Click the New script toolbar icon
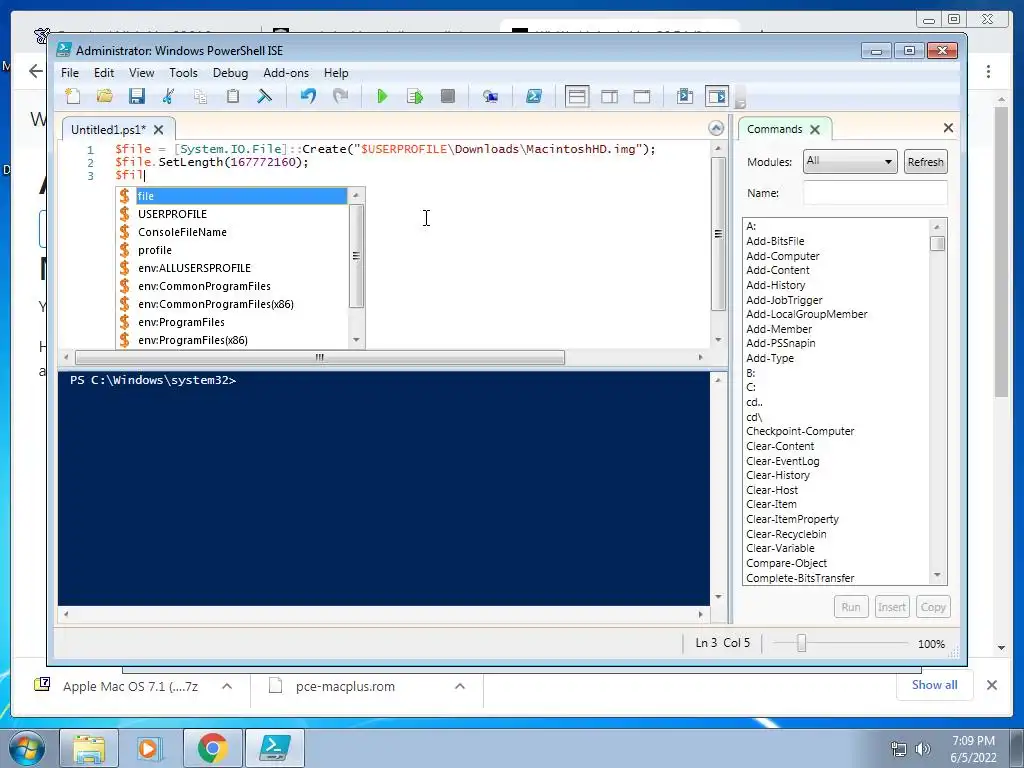Image resolution: width=1024 pixels, height=768 pixels. click(x=72, y=97)
